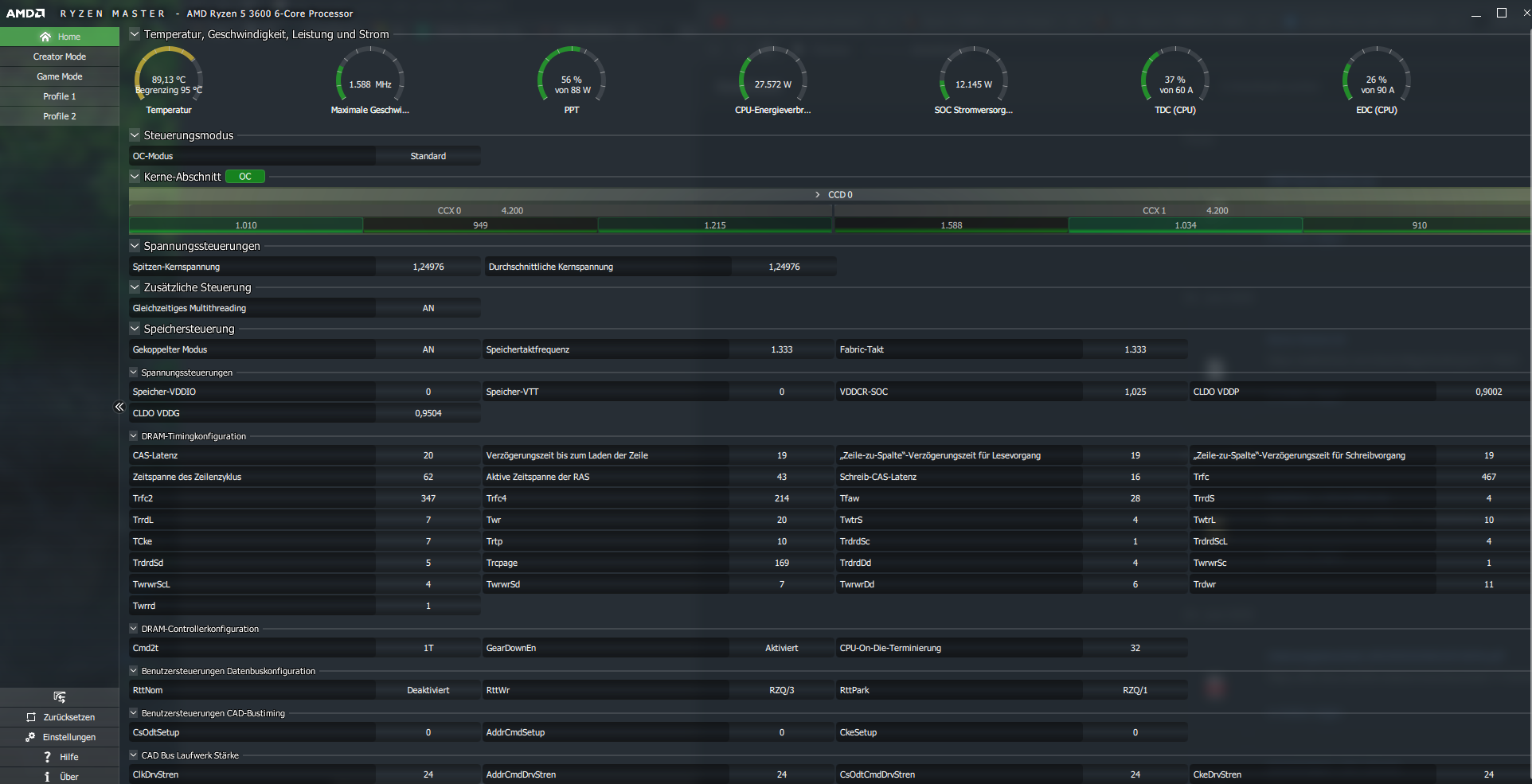
Task: Click the Gleichzeitiges Multithreading AN value
Action: [x=428, y=308]
